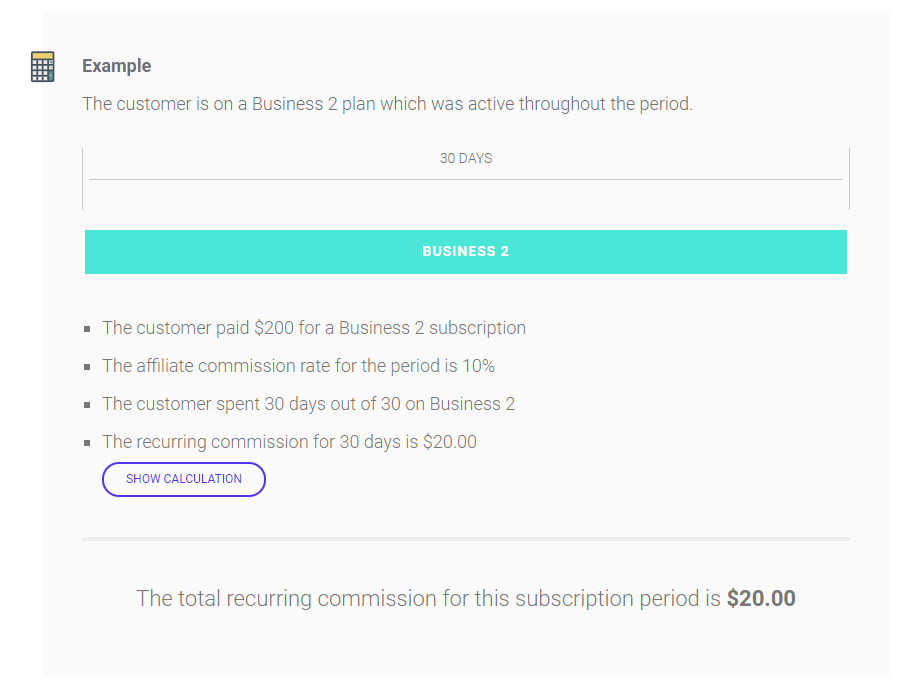Screen dimensions: 908x689
Task: Click the horizontal line under 30 DAYS
Action: (466, 180)
